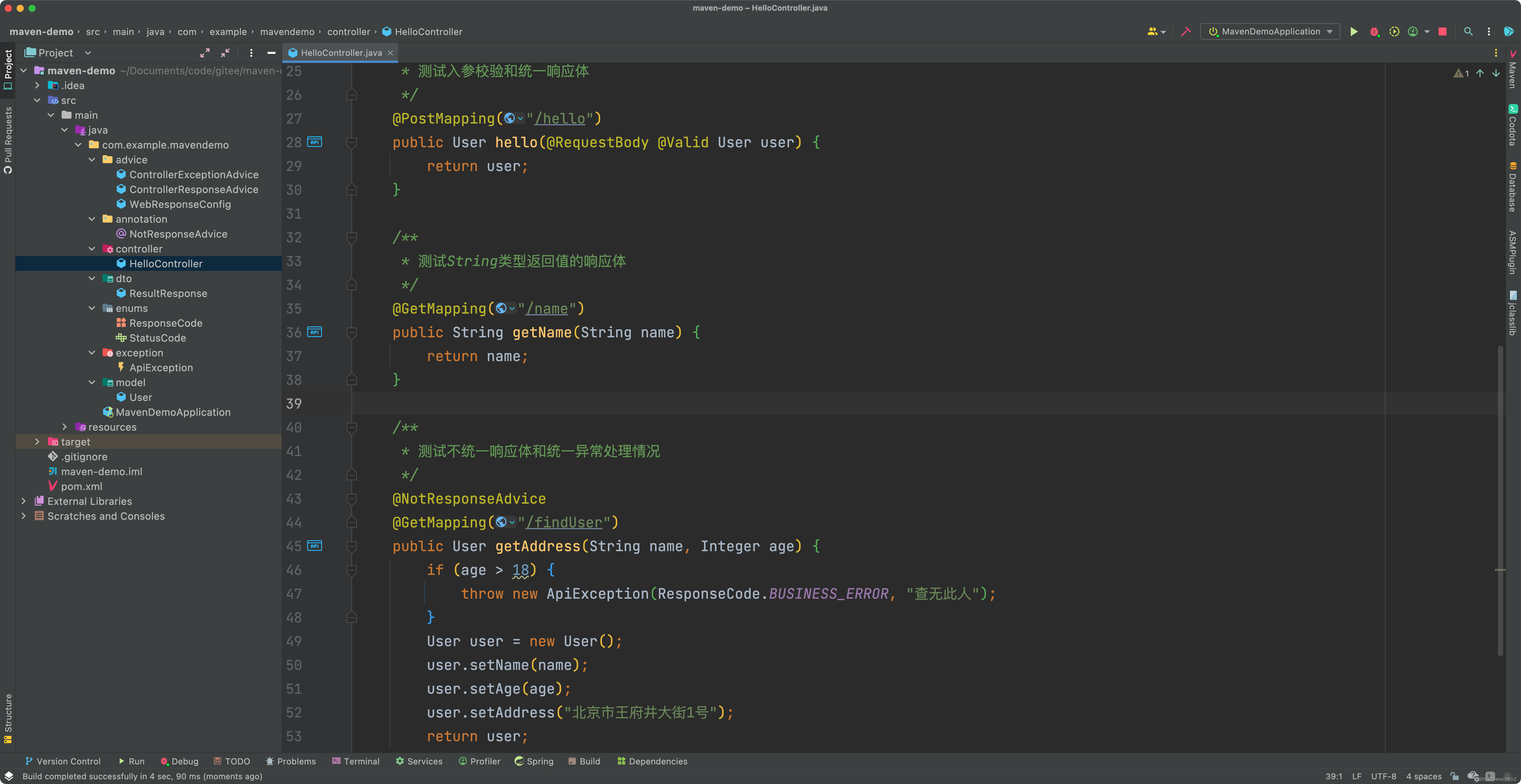This screenshot has height=784, width=1521.
Task: Collapse all in Project panel
Action: 225,53
